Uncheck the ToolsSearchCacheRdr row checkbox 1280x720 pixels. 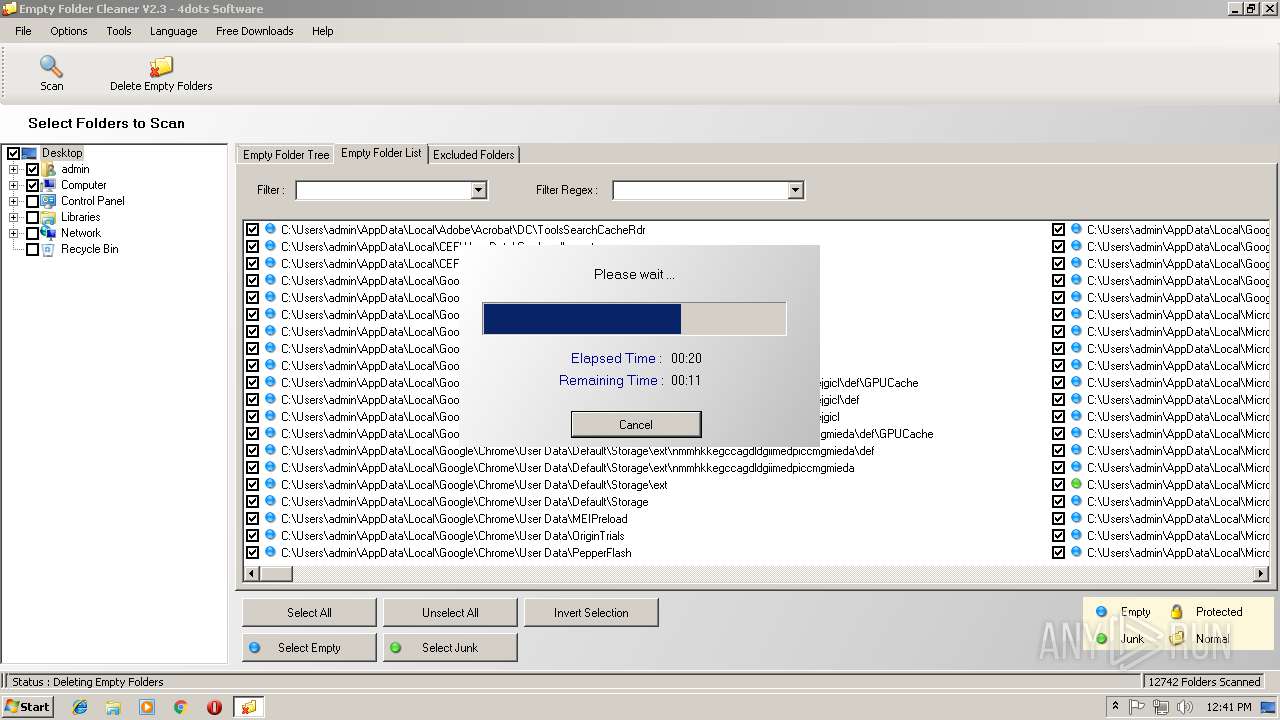tap(252, 230)
